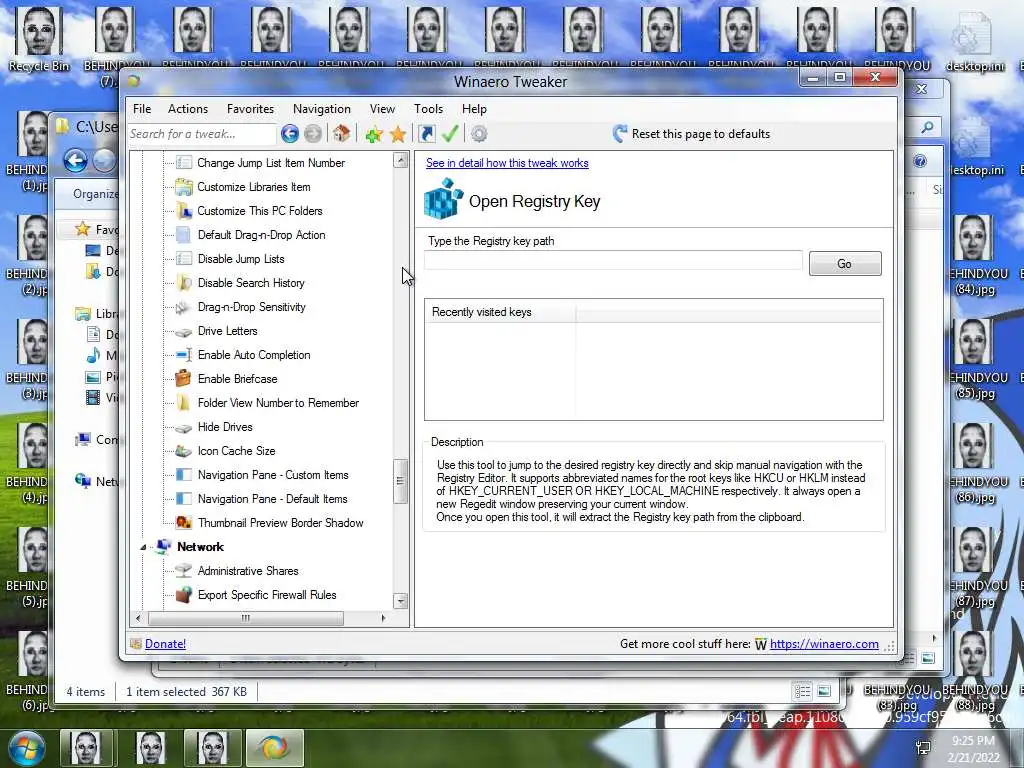Screen dimensions: 1024x768
Task: Click the Windows Start orb
Action: (27, 748)
